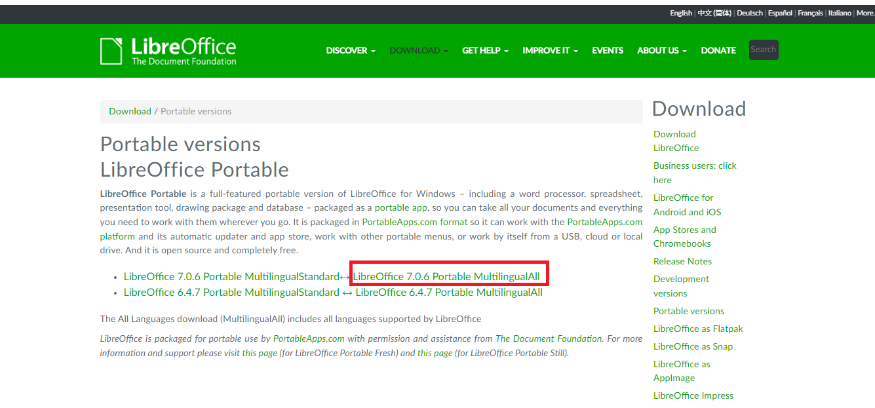Go to the EVENTS page
The width and height of the screenshot is (875, 408).
pos(607,51)
